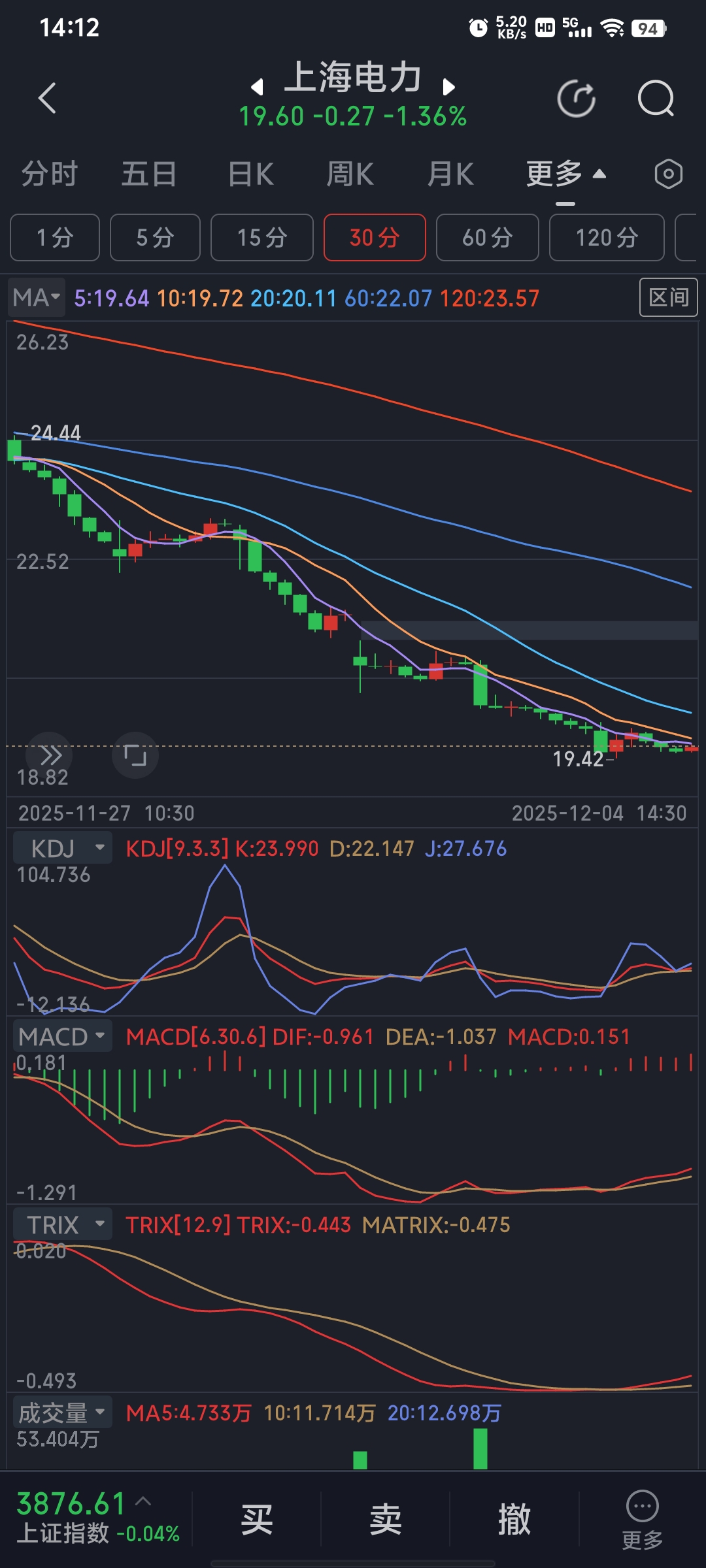The width and height of the screenshot is (706, 1568).
Task: Tap price line 19.60 -0.27 -1.36%
Action: (x=353, y=117)
